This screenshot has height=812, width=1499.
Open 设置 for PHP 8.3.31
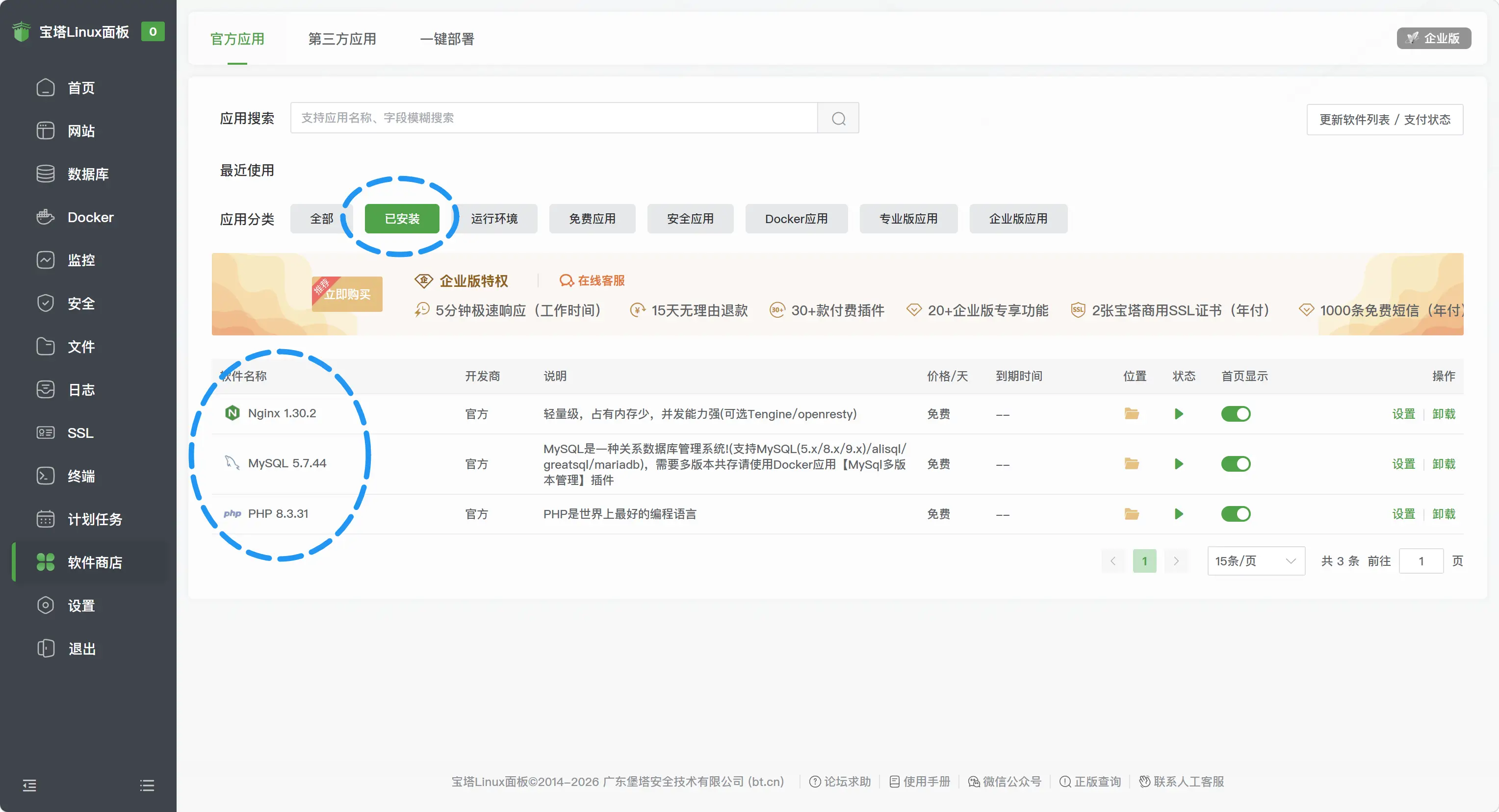click(1403, 513)
